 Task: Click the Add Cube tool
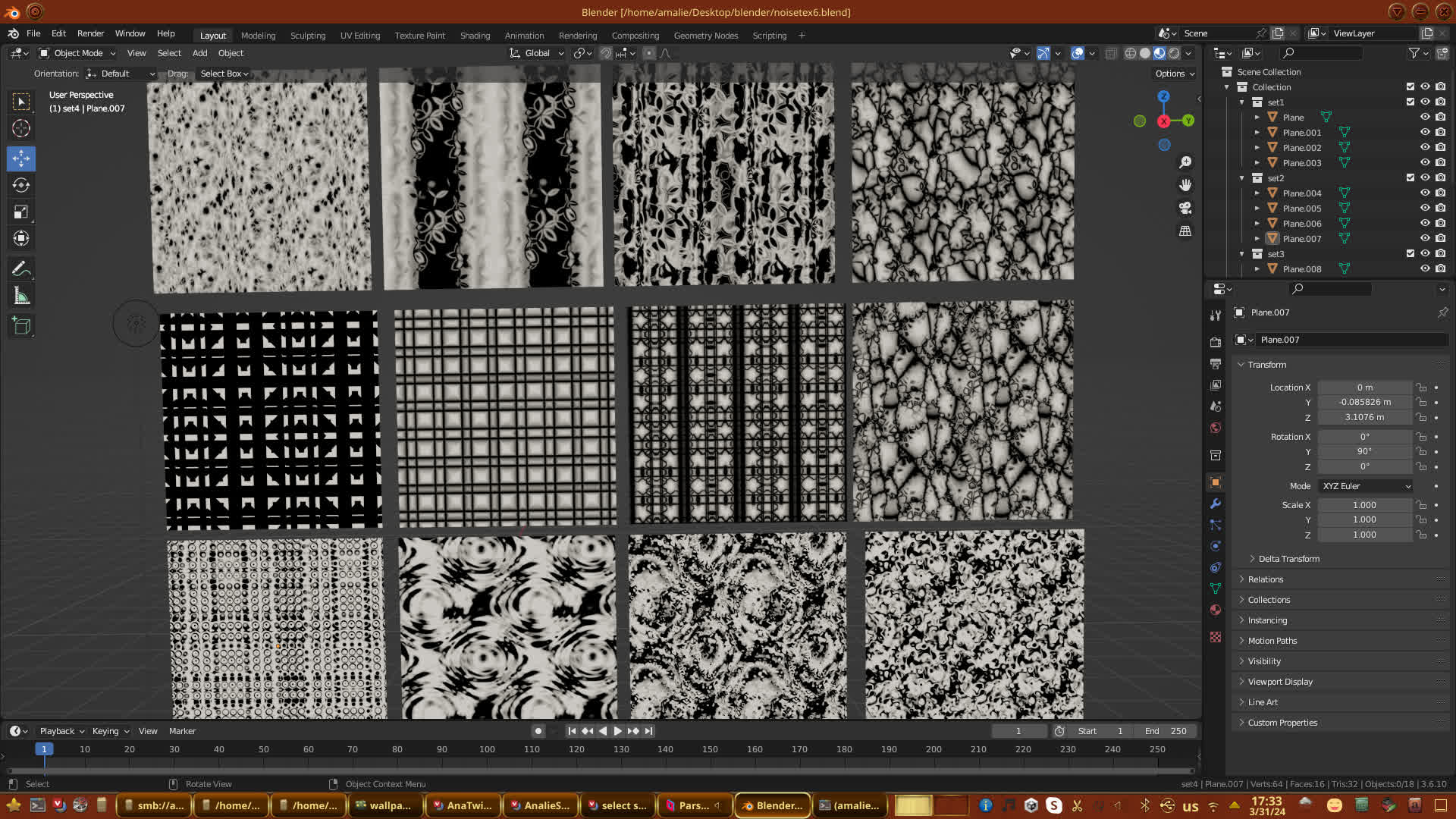coord(21,326)
